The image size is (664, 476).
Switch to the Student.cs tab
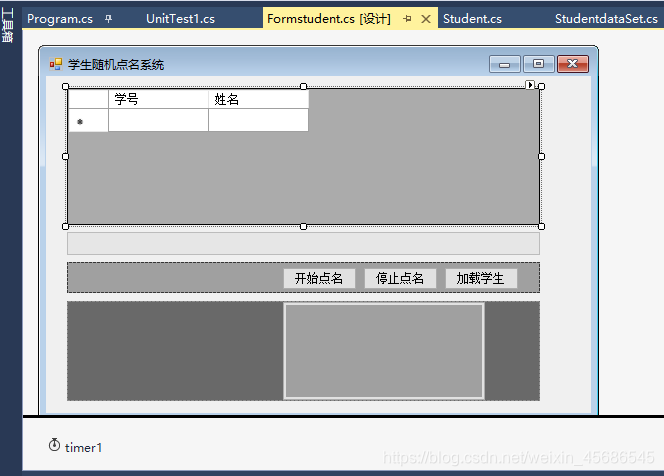tap(472, 19)
